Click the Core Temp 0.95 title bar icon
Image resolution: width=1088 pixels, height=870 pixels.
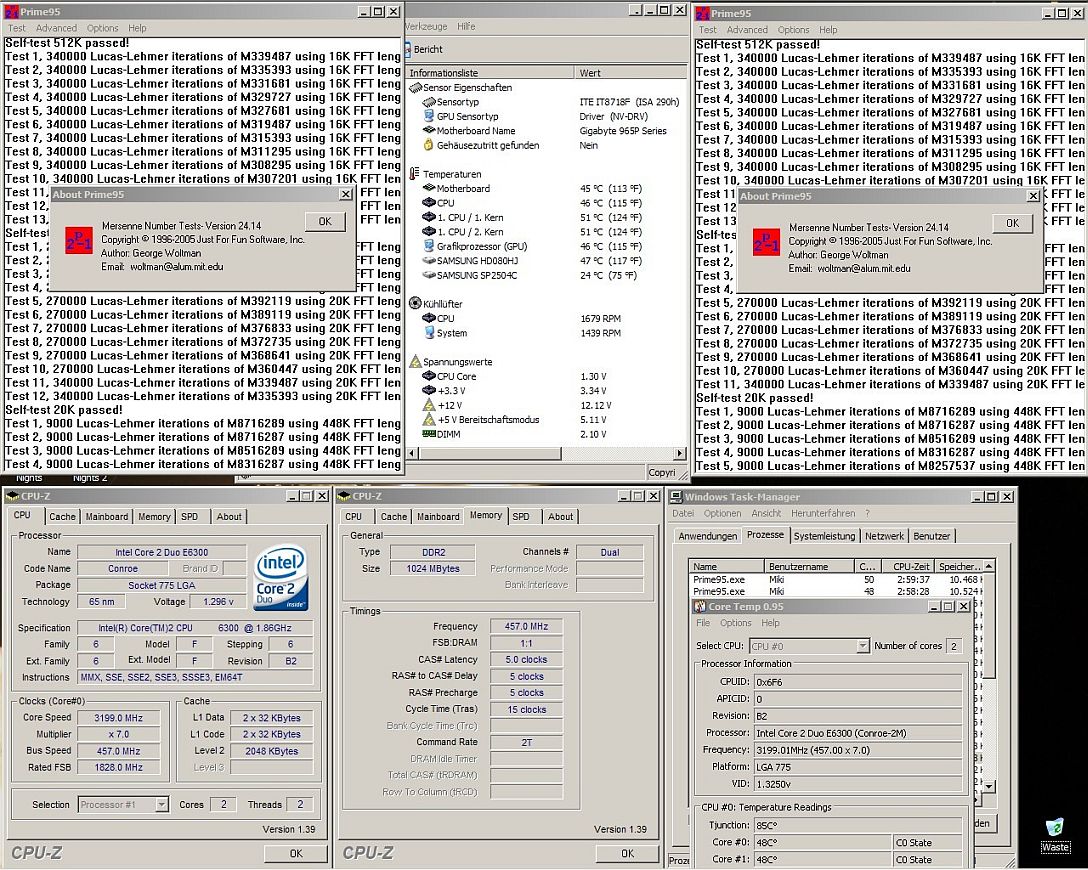[x=700, y=606]
